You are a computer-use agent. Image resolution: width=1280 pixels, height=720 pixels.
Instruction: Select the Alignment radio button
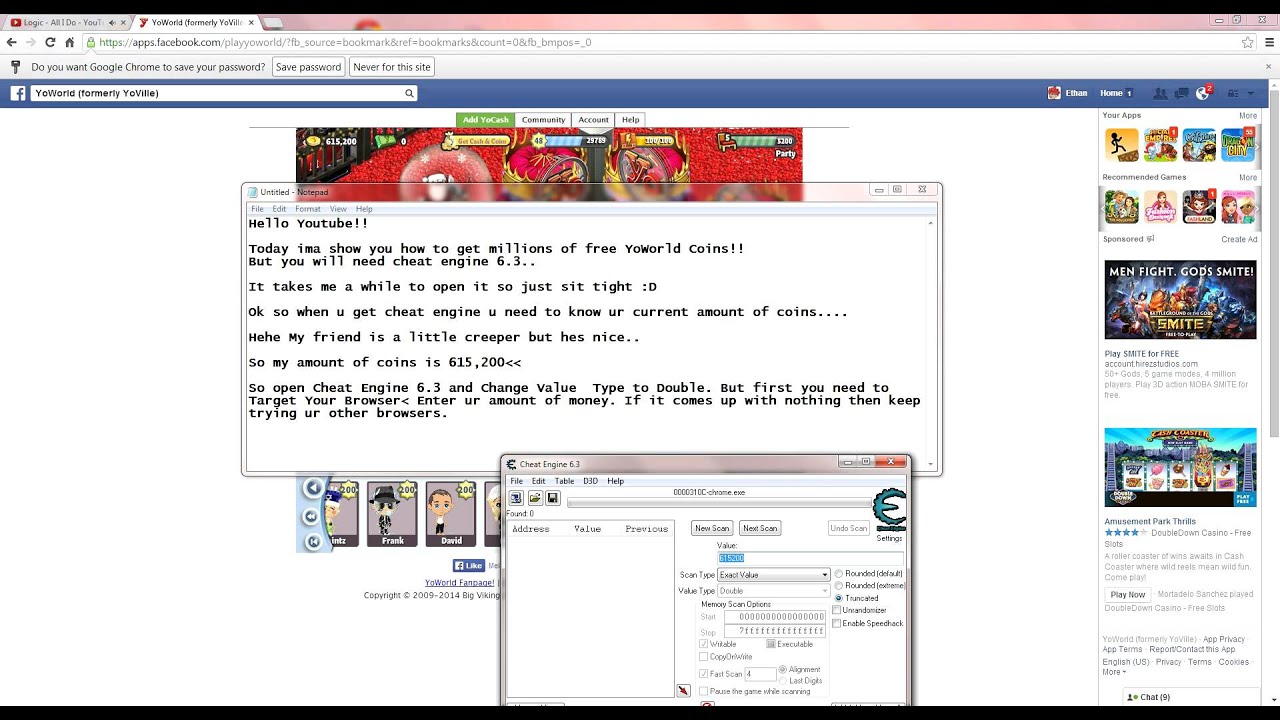783,669
